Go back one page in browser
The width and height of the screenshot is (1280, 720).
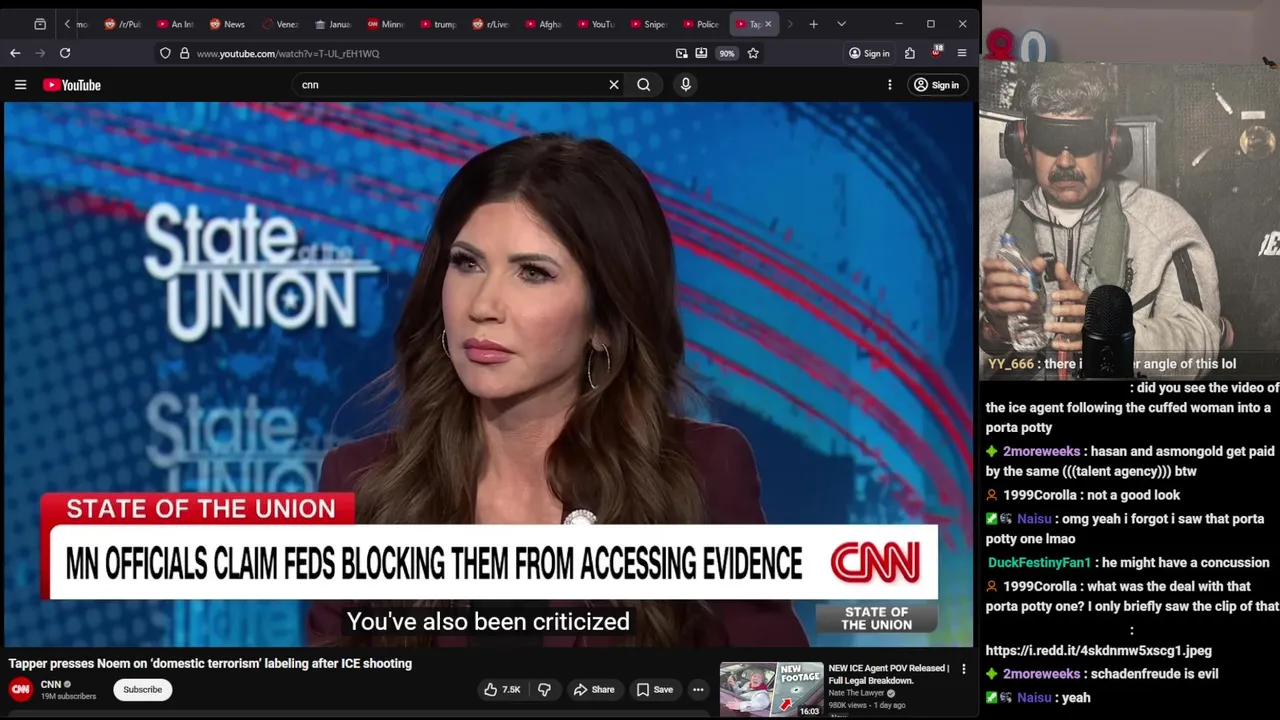[x=15, y=53]
